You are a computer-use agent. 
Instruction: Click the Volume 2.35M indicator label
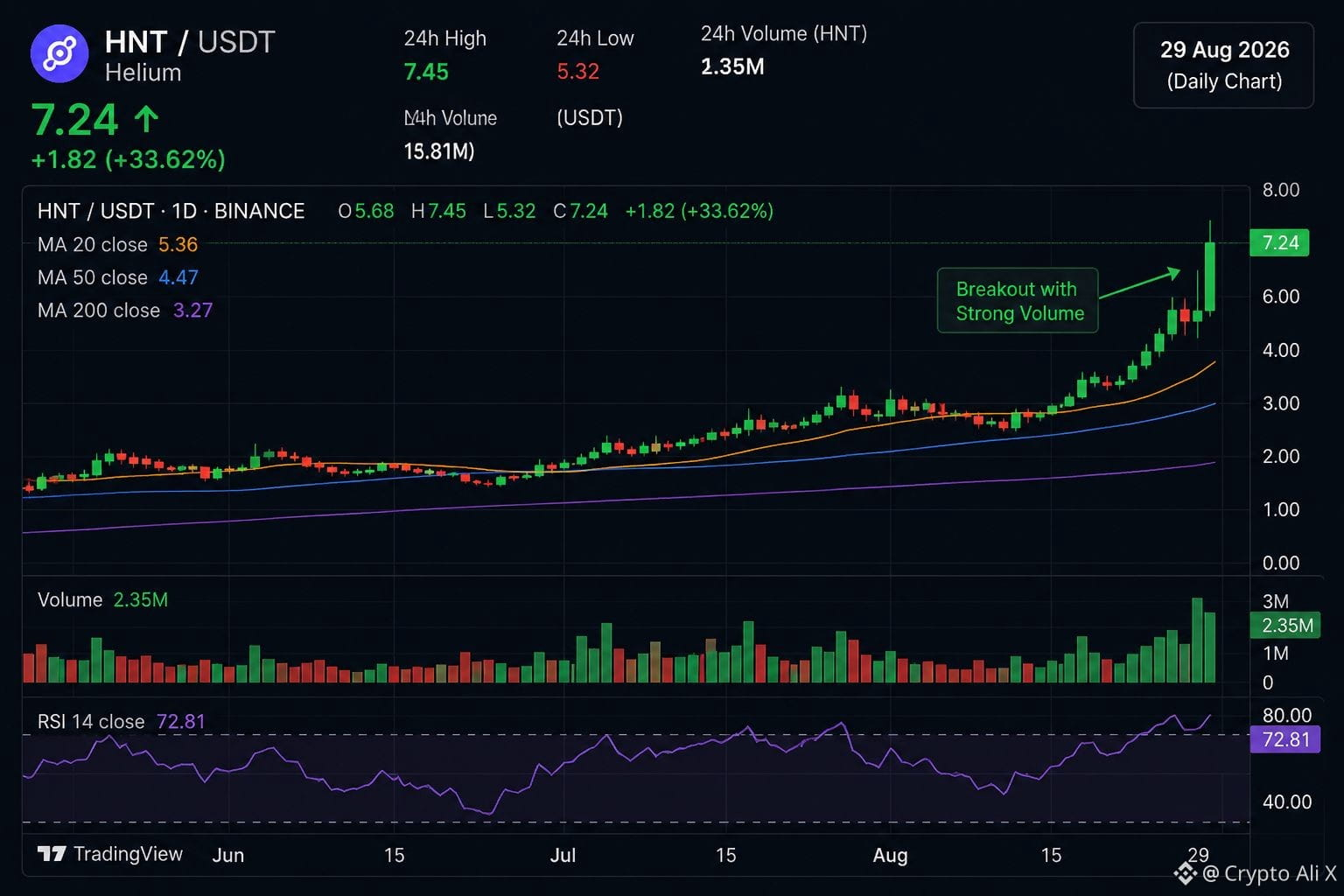[103, 599]
